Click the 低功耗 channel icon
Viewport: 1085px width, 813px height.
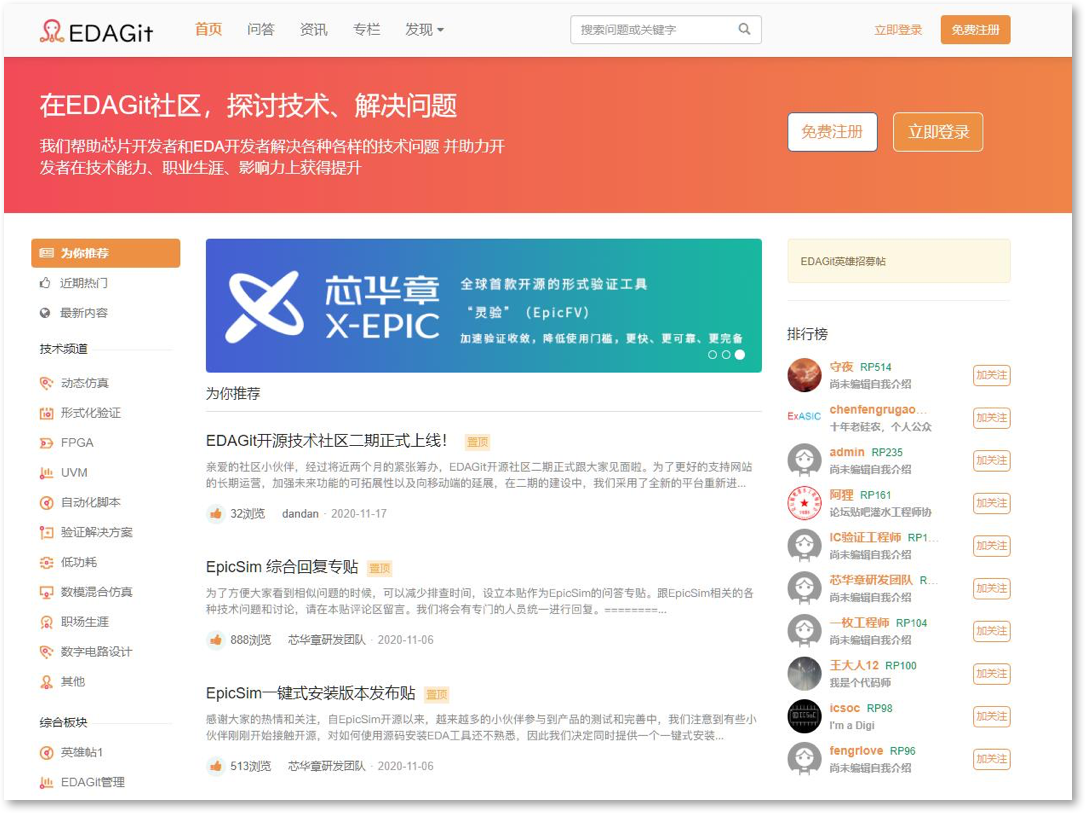pos(46,563)
